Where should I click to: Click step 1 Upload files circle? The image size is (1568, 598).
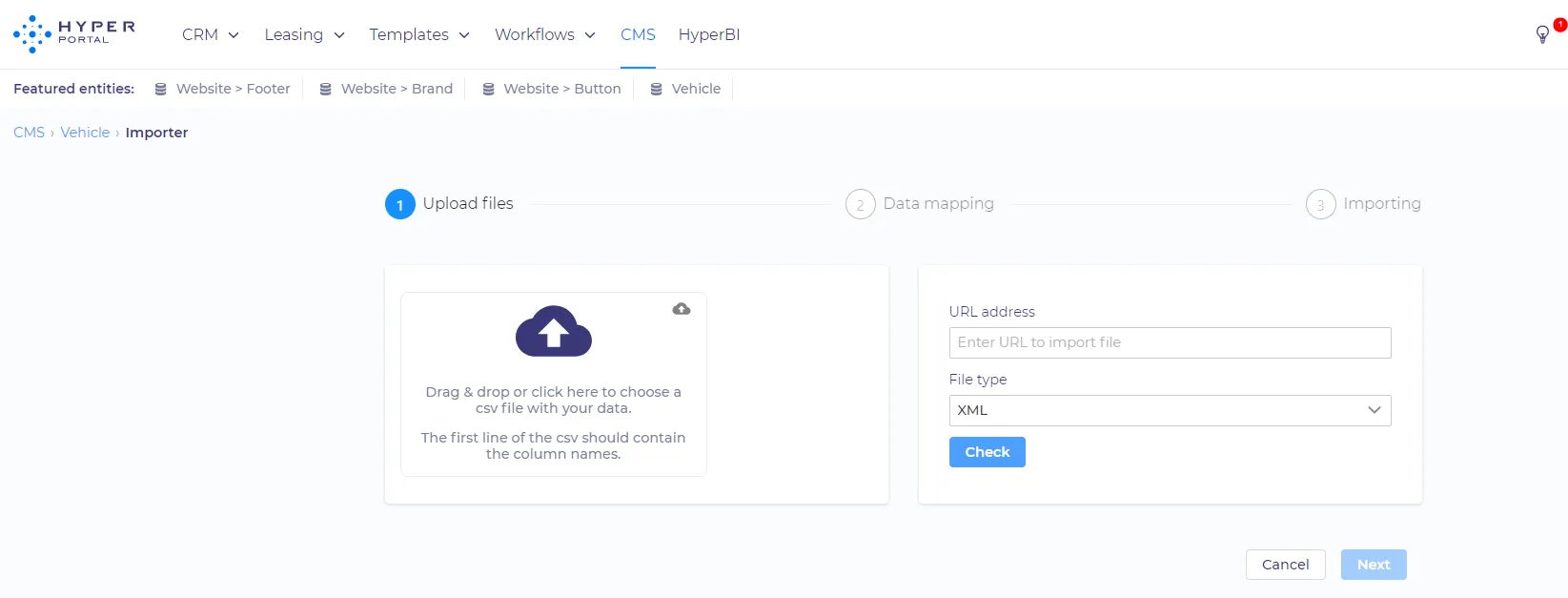(400, 204)
